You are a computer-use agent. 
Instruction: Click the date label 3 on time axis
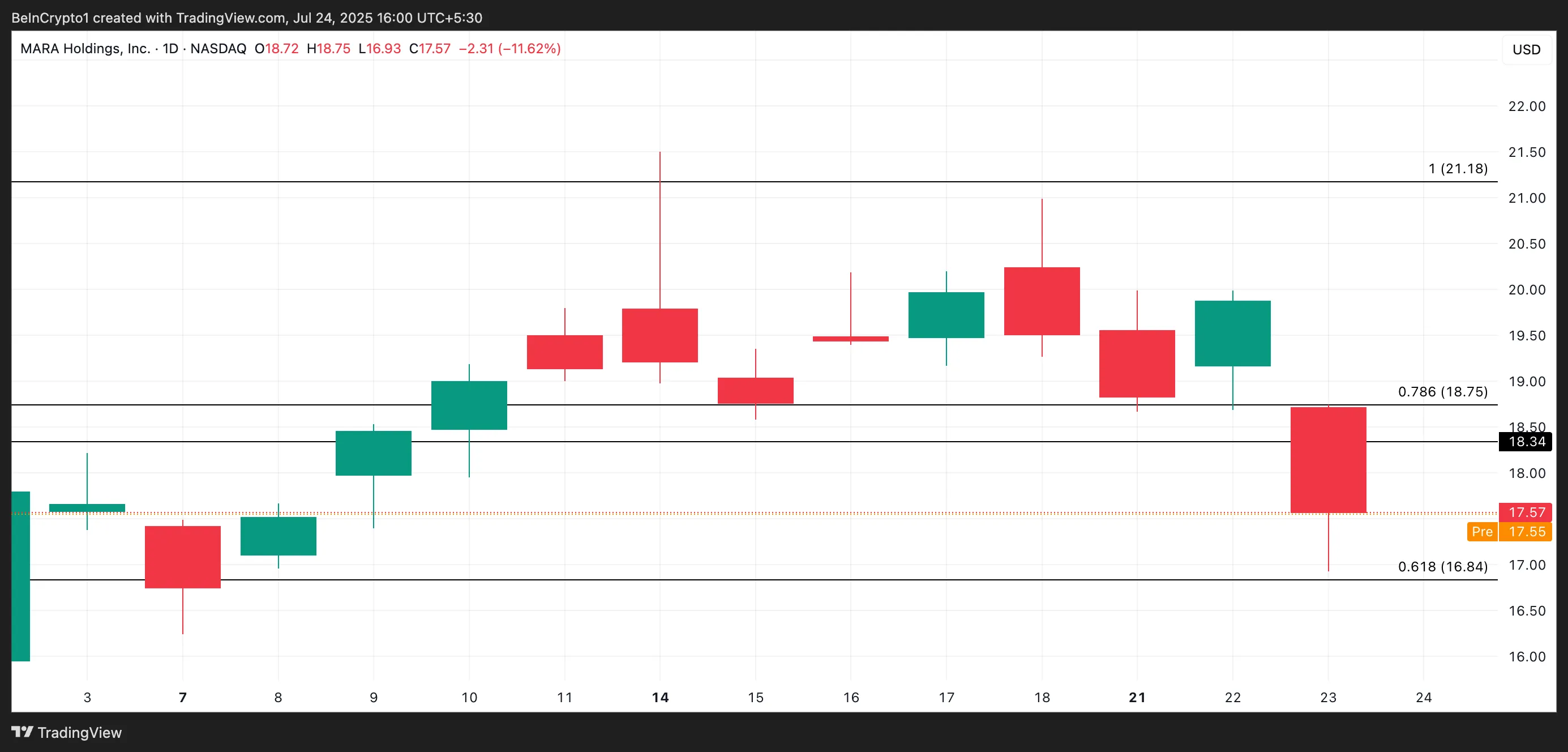point(87,697)
